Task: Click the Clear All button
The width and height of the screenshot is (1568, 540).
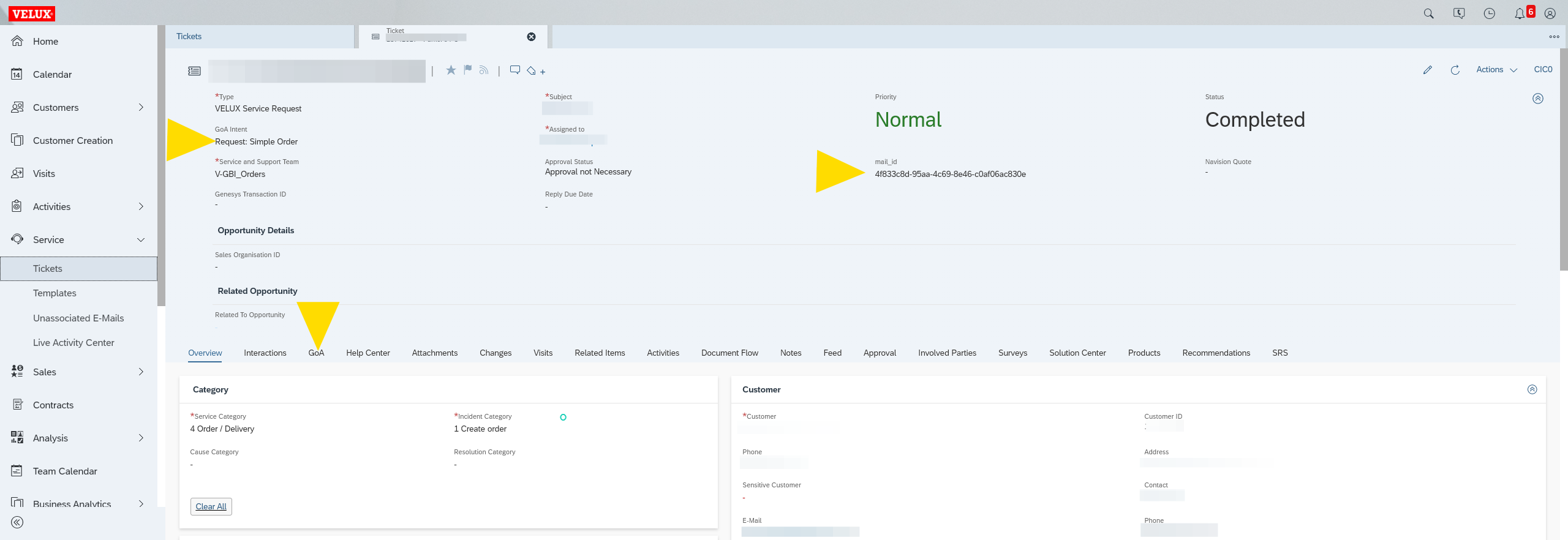Action: (211, 506)
